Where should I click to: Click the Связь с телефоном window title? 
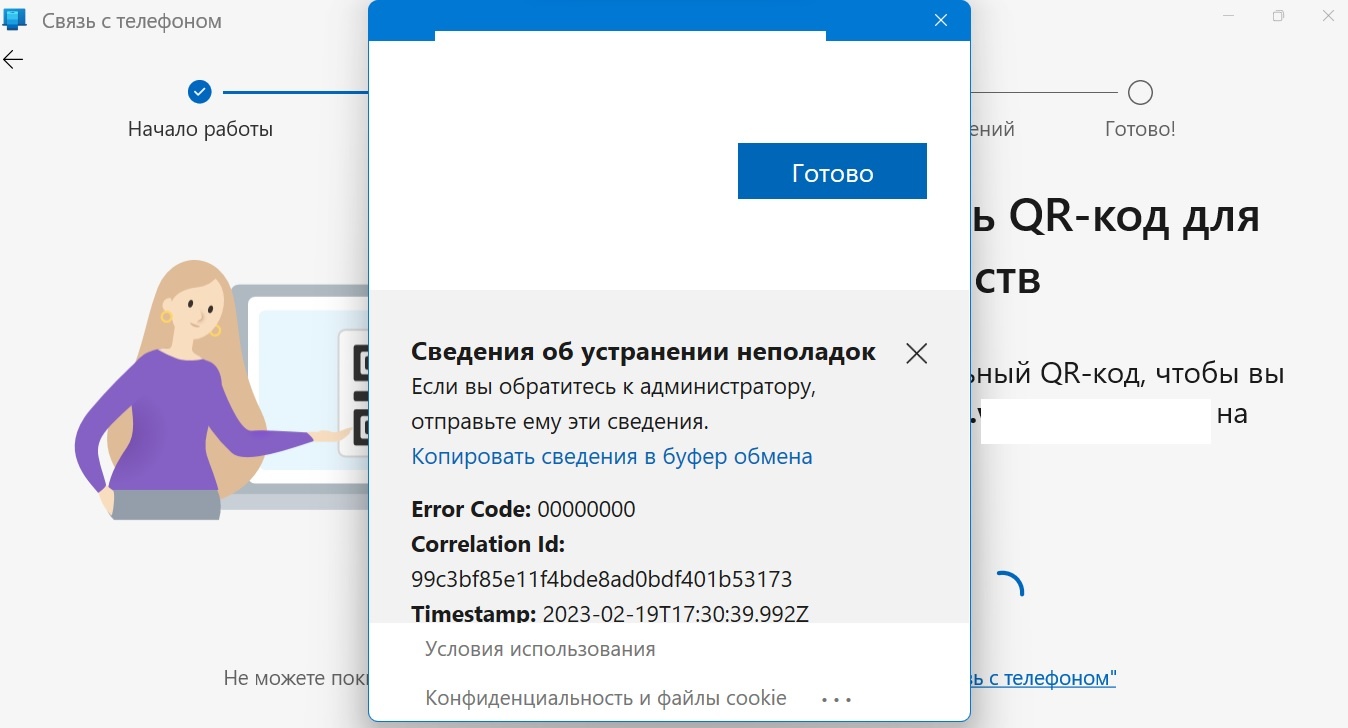click(x=132, y=21)
